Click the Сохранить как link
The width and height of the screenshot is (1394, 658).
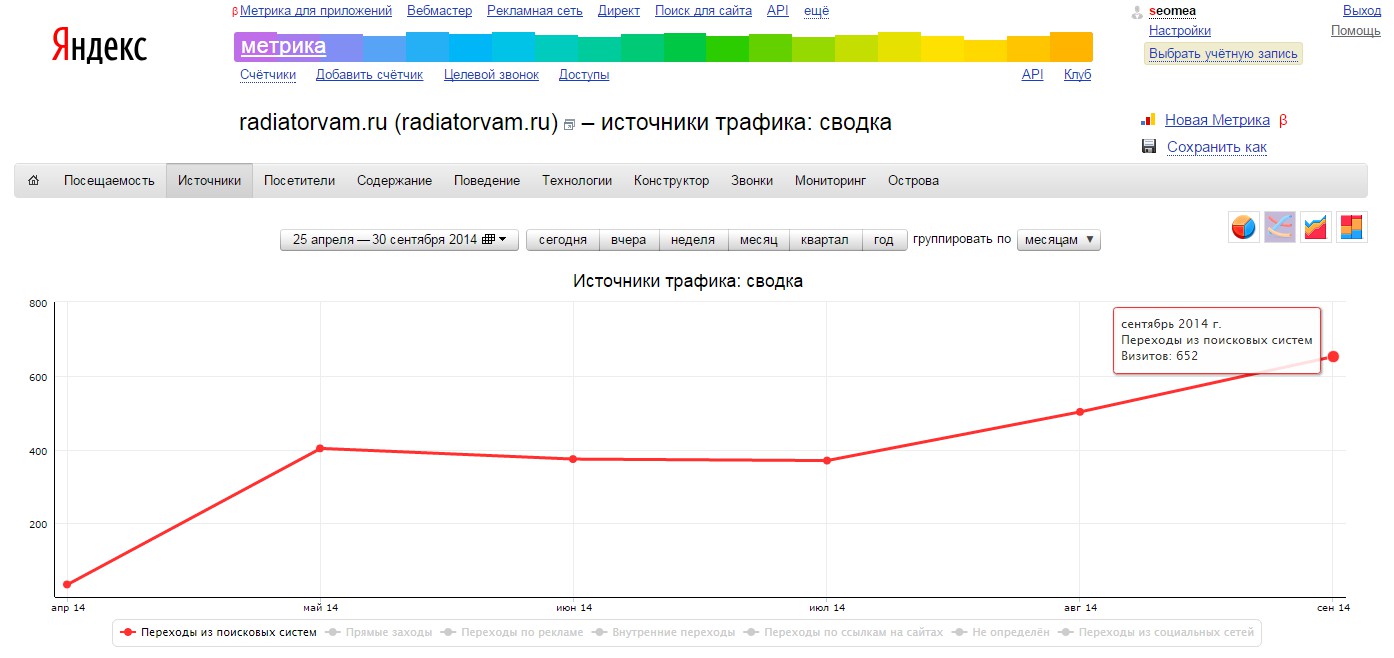pyautogui.click(x=1217, y=147)
